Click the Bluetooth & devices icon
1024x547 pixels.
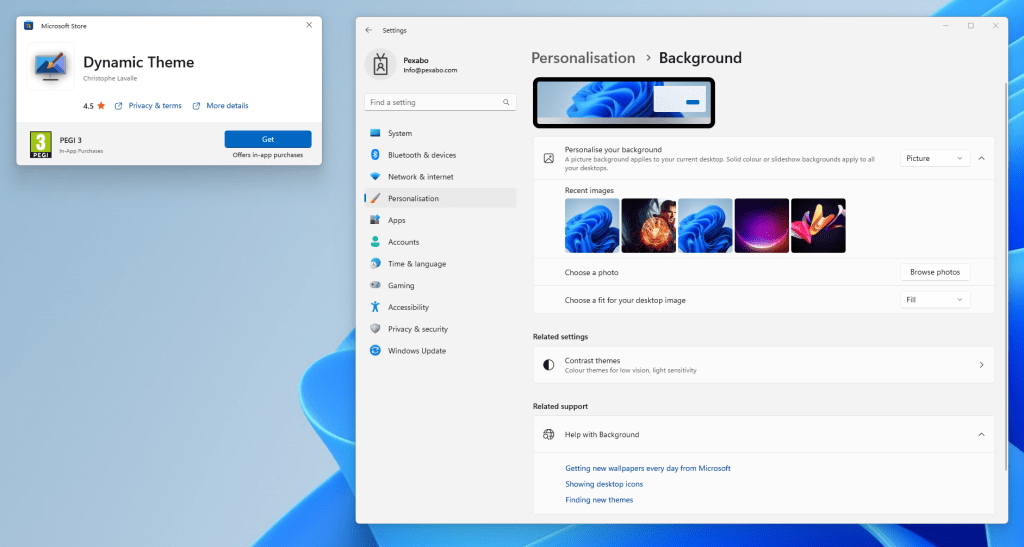[x=375, y=155]
